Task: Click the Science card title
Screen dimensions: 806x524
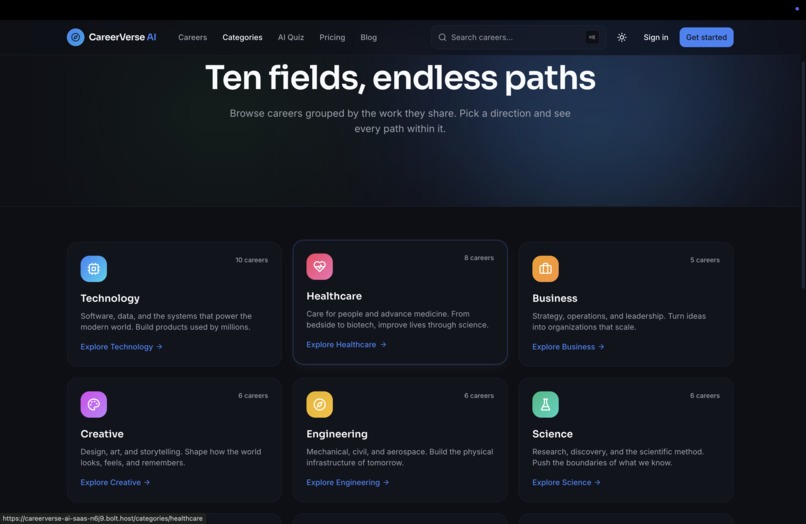Action: pos(552,434)
